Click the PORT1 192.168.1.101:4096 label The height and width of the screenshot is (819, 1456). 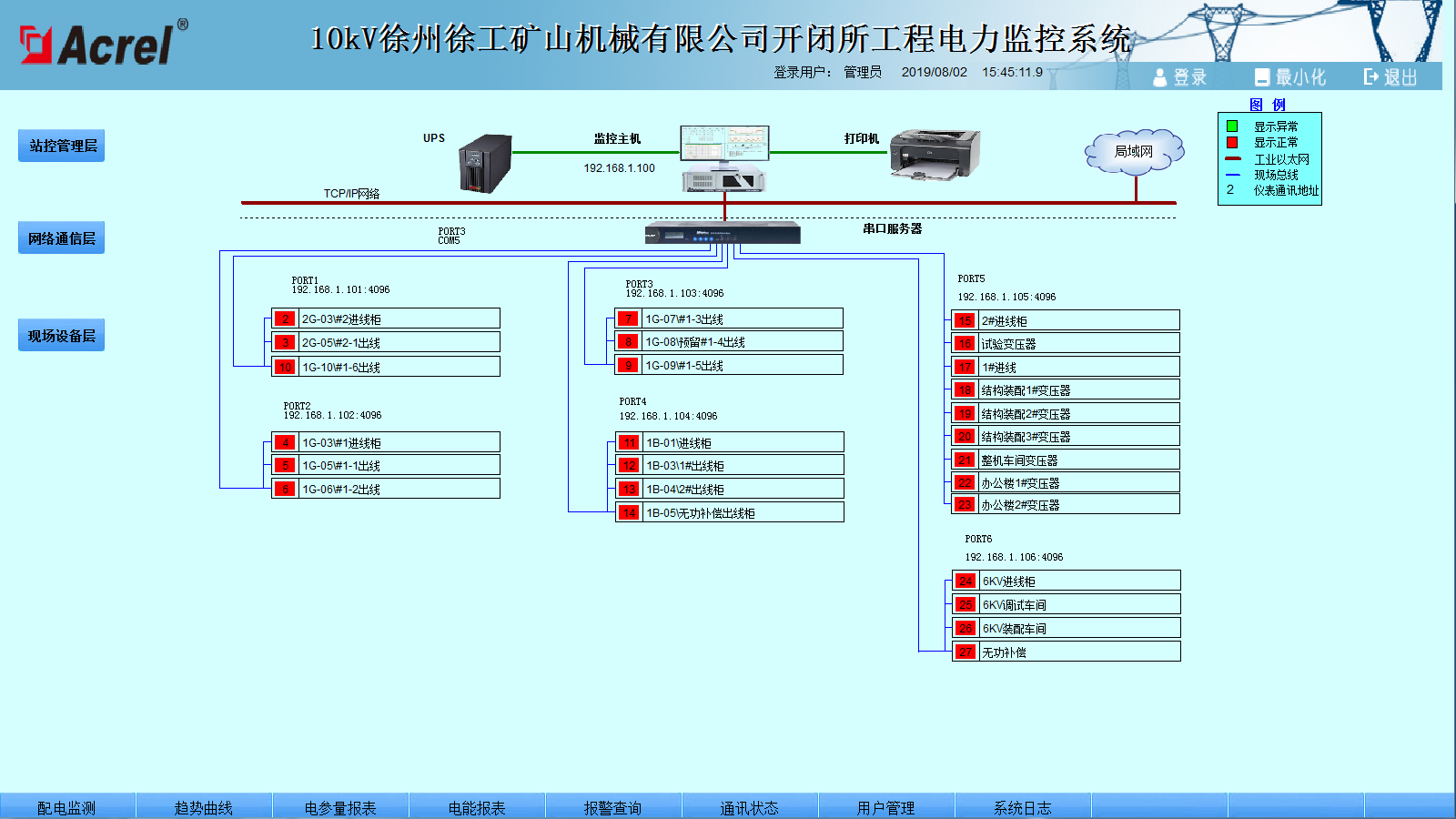point(340,286)
